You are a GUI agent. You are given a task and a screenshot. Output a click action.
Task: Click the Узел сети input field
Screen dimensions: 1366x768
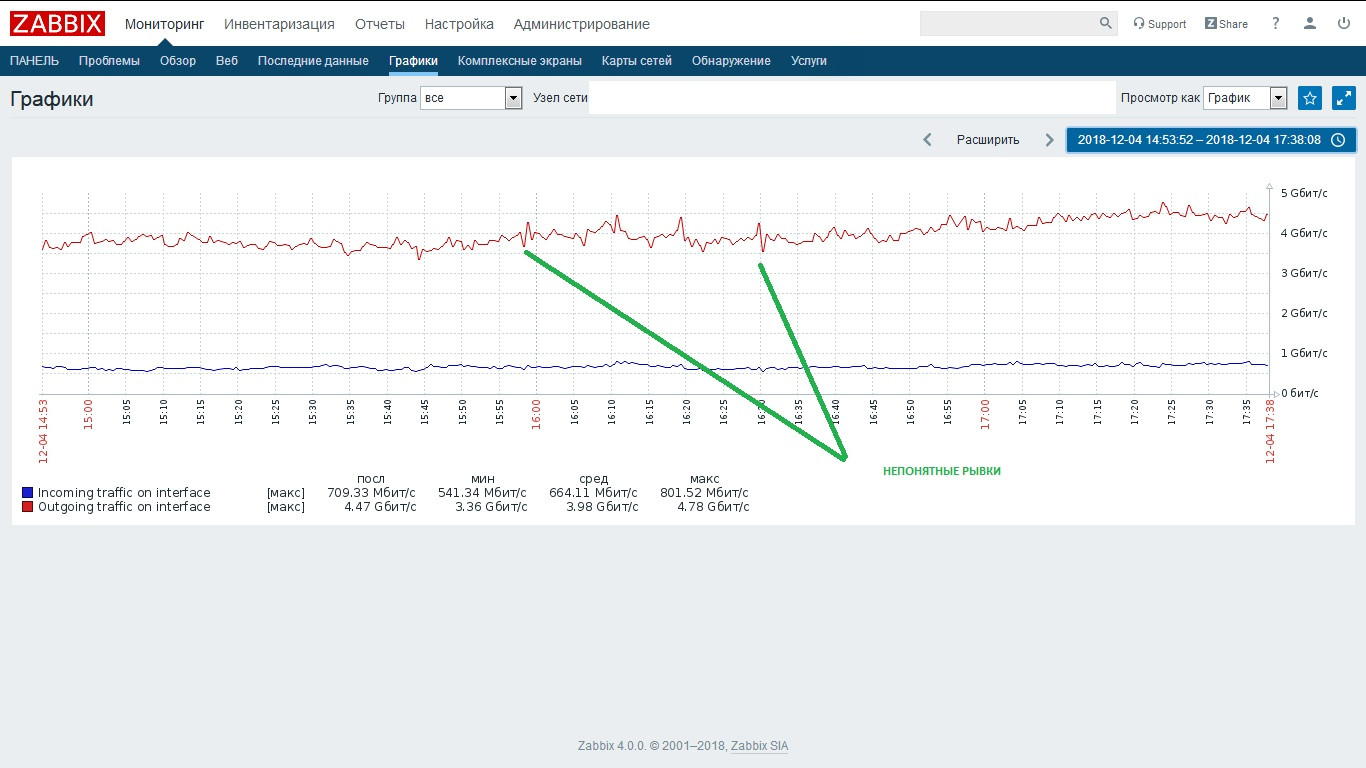852,98
